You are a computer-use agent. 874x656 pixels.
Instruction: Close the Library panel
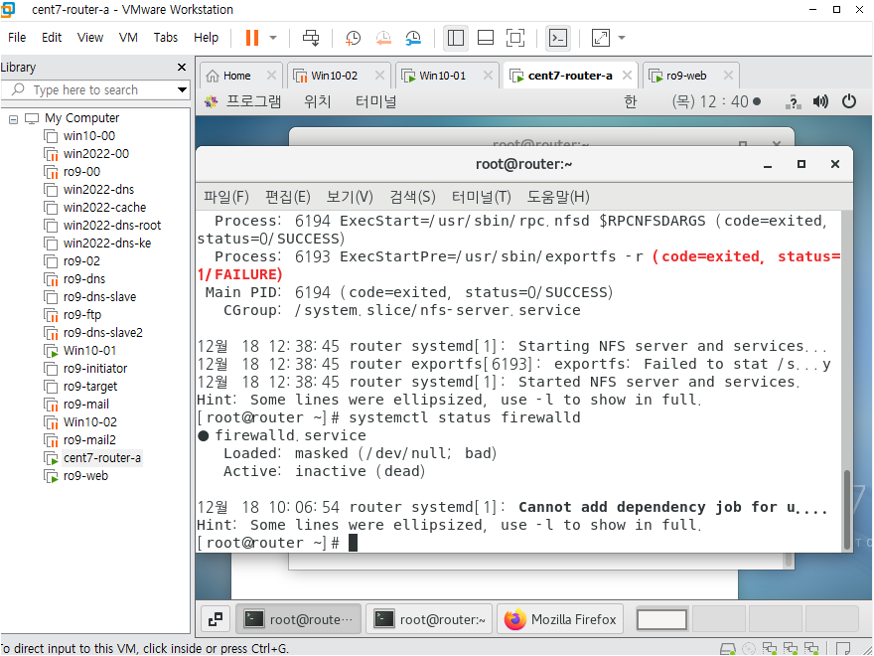[181, 67]
